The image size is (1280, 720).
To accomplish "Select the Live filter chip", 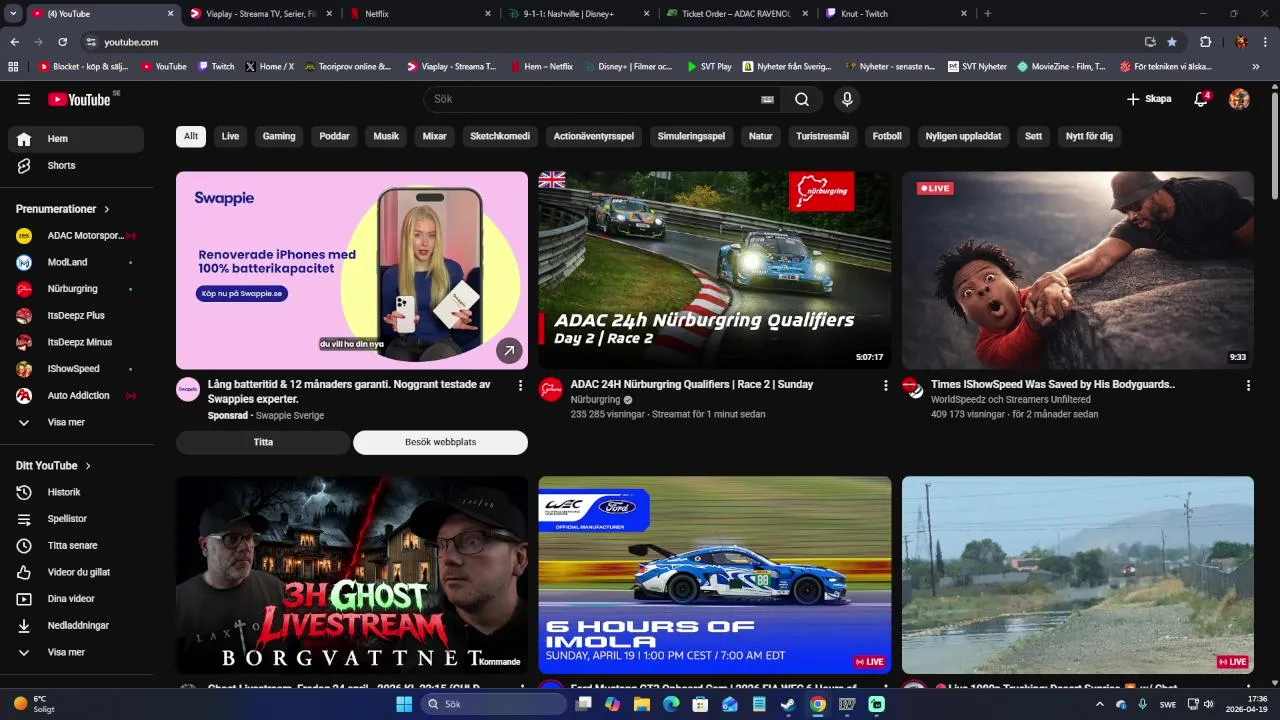I will [x=230, y=136].
